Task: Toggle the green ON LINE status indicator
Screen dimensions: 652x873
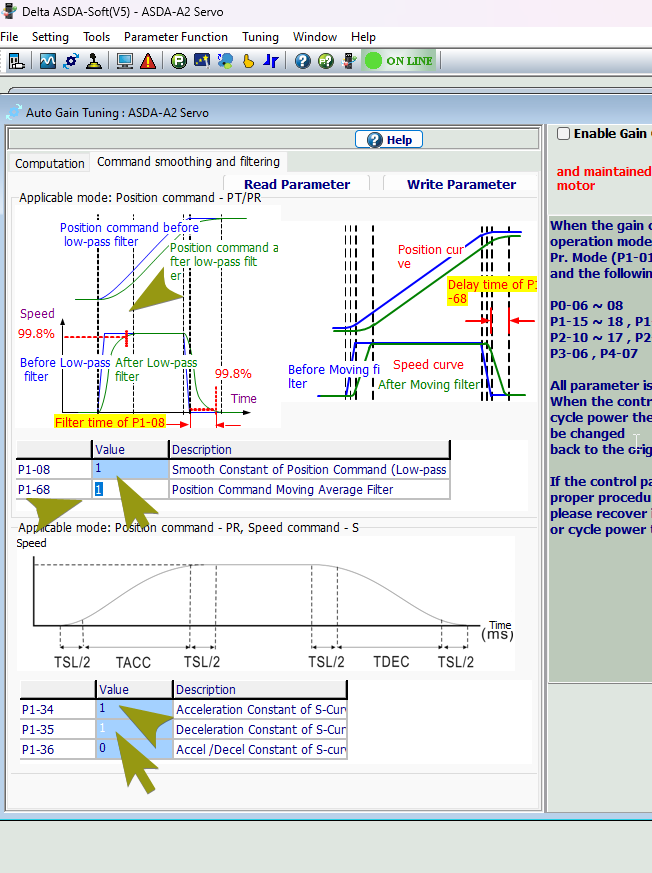Action: (399, 61)
